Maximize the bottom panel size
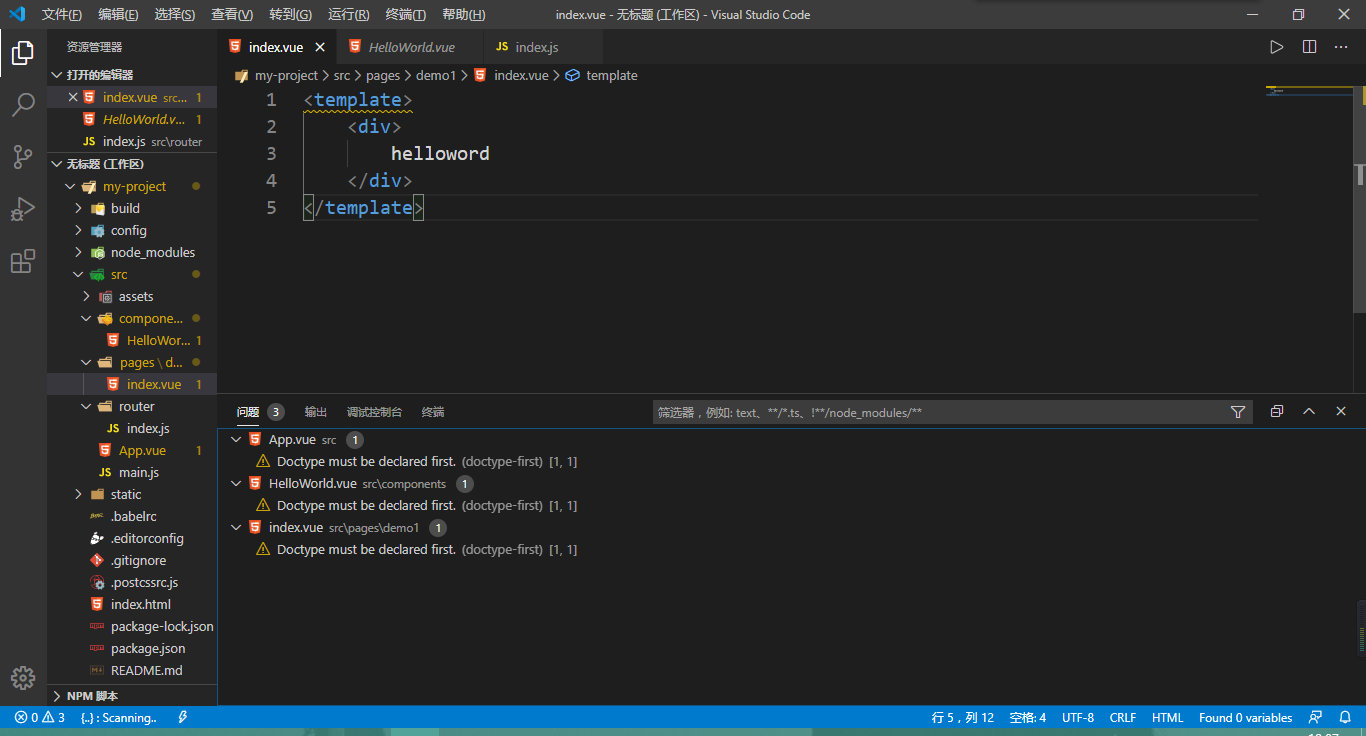This screenshot has height=736, width=1366. pos(1309,411)
